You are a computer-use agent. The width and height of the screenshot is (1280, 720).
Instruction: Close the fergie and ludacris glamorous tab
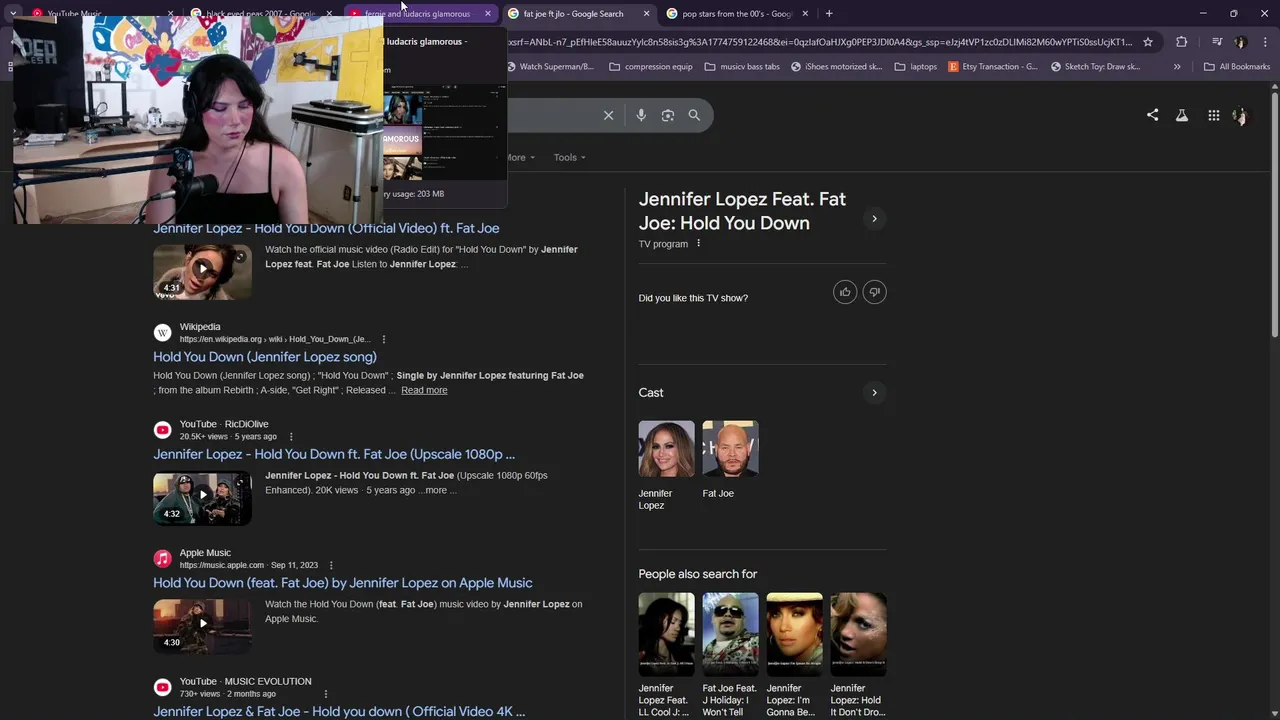pos(487,14)
